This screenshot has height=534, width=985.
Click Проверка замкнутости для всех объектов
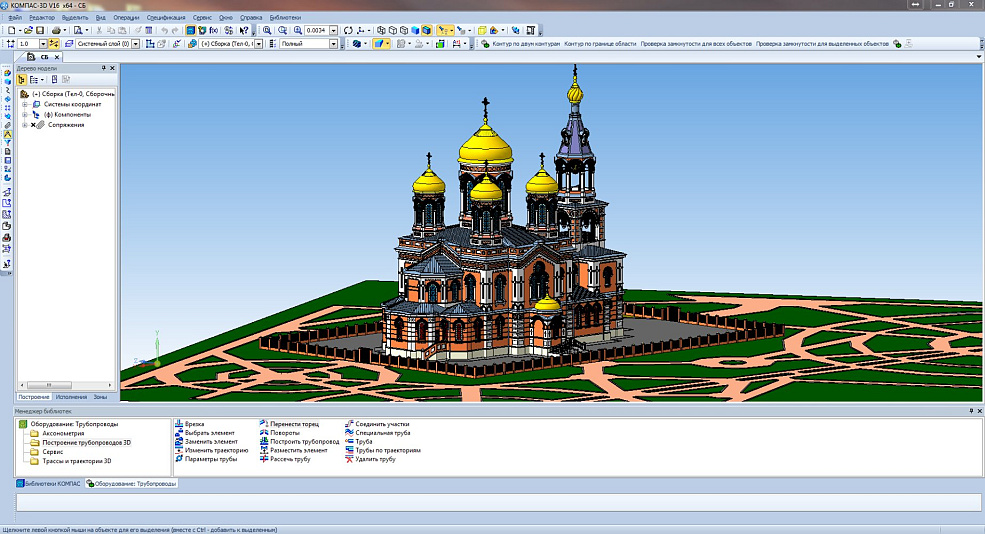pyautogui.click(x=695, y=44)
